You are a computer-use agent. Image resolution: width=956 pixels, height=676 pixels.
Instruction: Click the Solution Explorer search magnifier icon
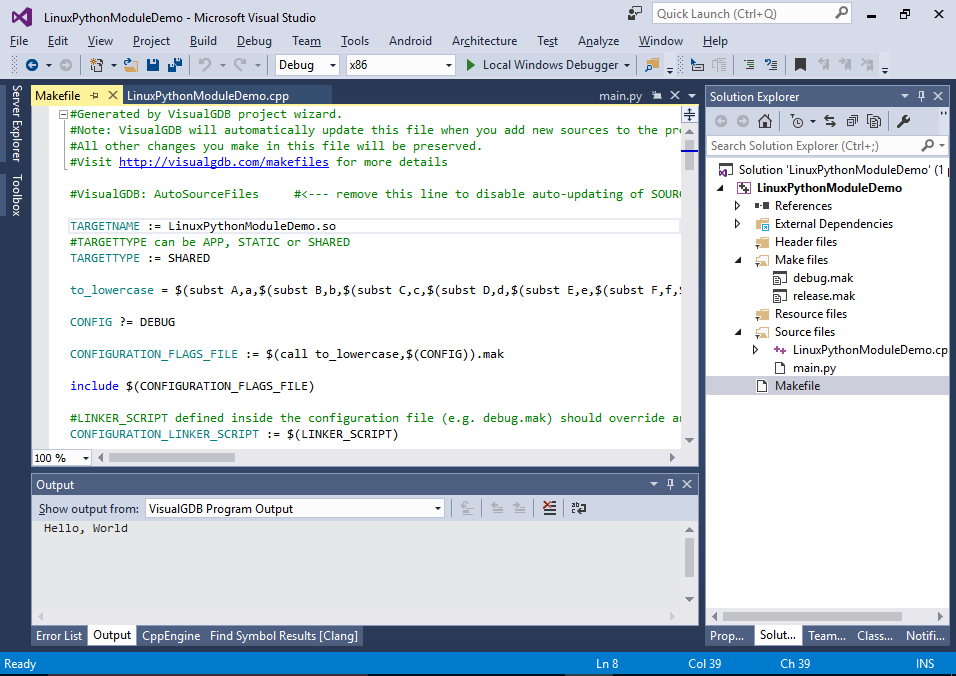(927, 146)
